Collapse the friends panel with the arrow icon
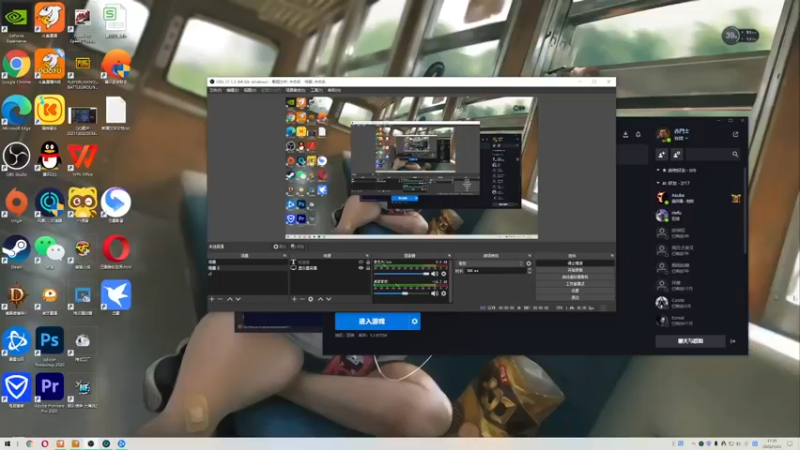 pyautogui.click(x=733, y=341)
